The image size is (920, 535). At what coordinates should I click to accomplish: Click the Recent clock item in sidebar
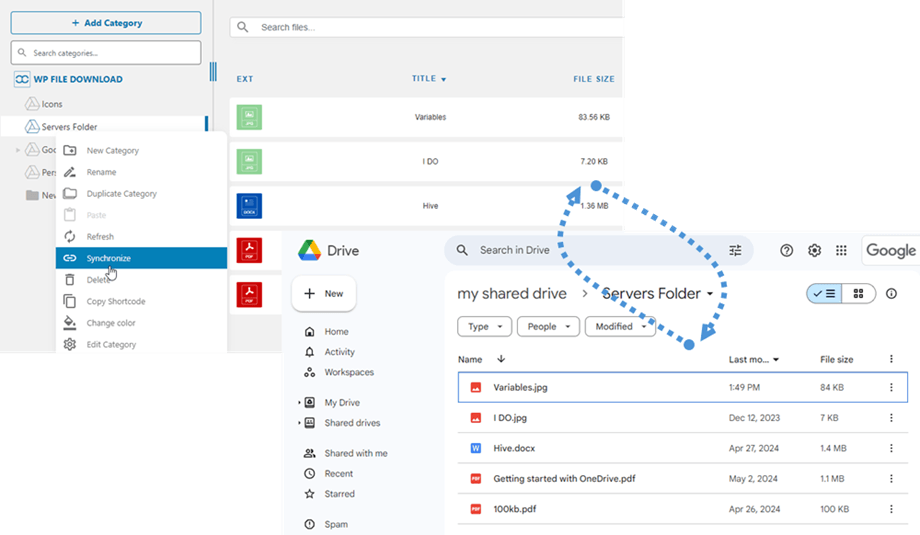(338, 474)
